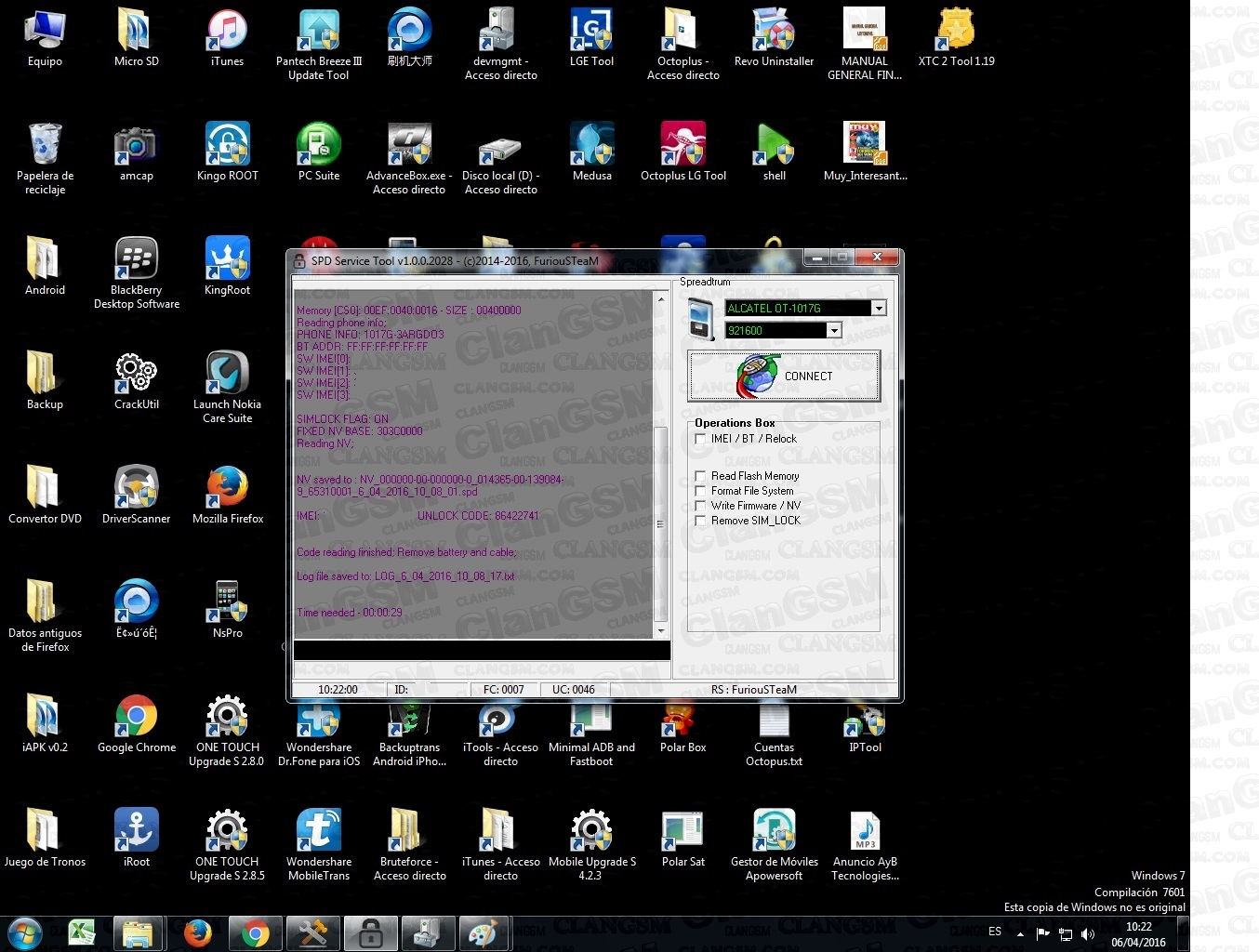Click the phone icon in Spreadtrum panel

(x=701, y=319)
